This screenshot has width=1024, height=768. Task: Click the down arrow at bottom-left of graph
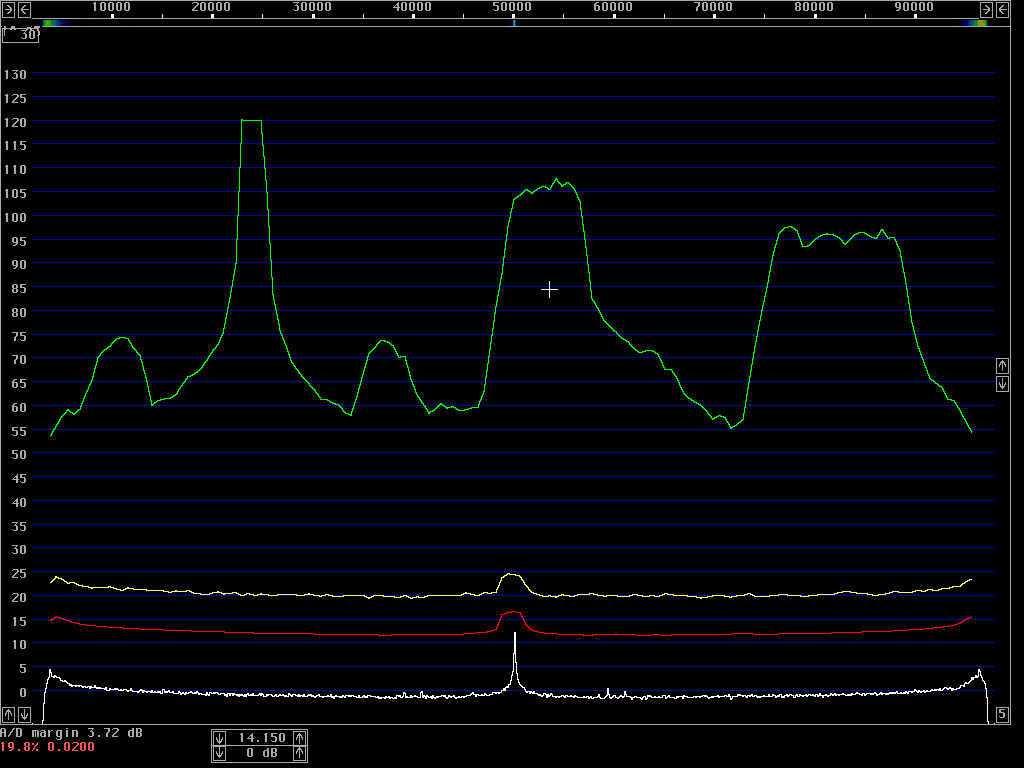tap(24, 714)
